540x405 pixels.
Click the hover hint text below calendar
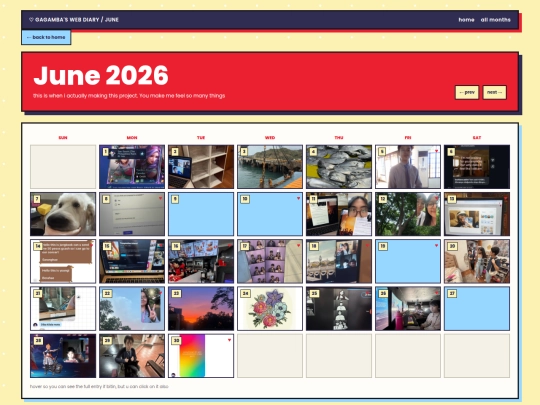(x=99, y=386)
